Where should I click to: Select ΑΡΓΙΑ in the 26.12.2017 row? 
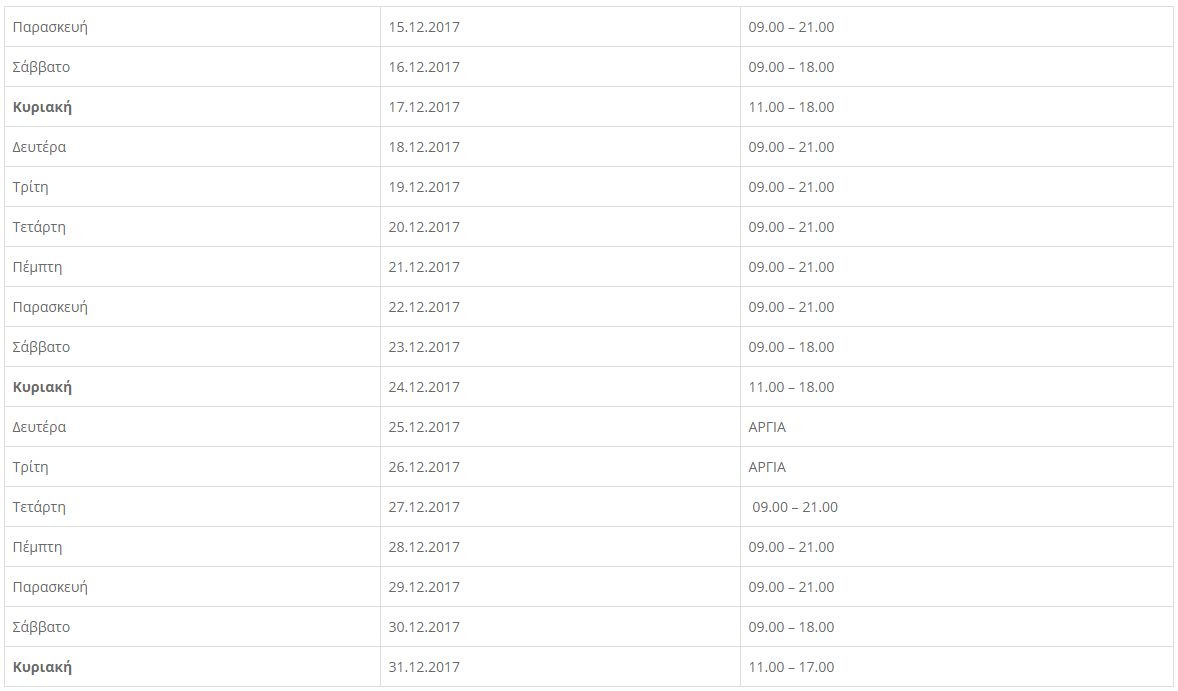[767, 467]
